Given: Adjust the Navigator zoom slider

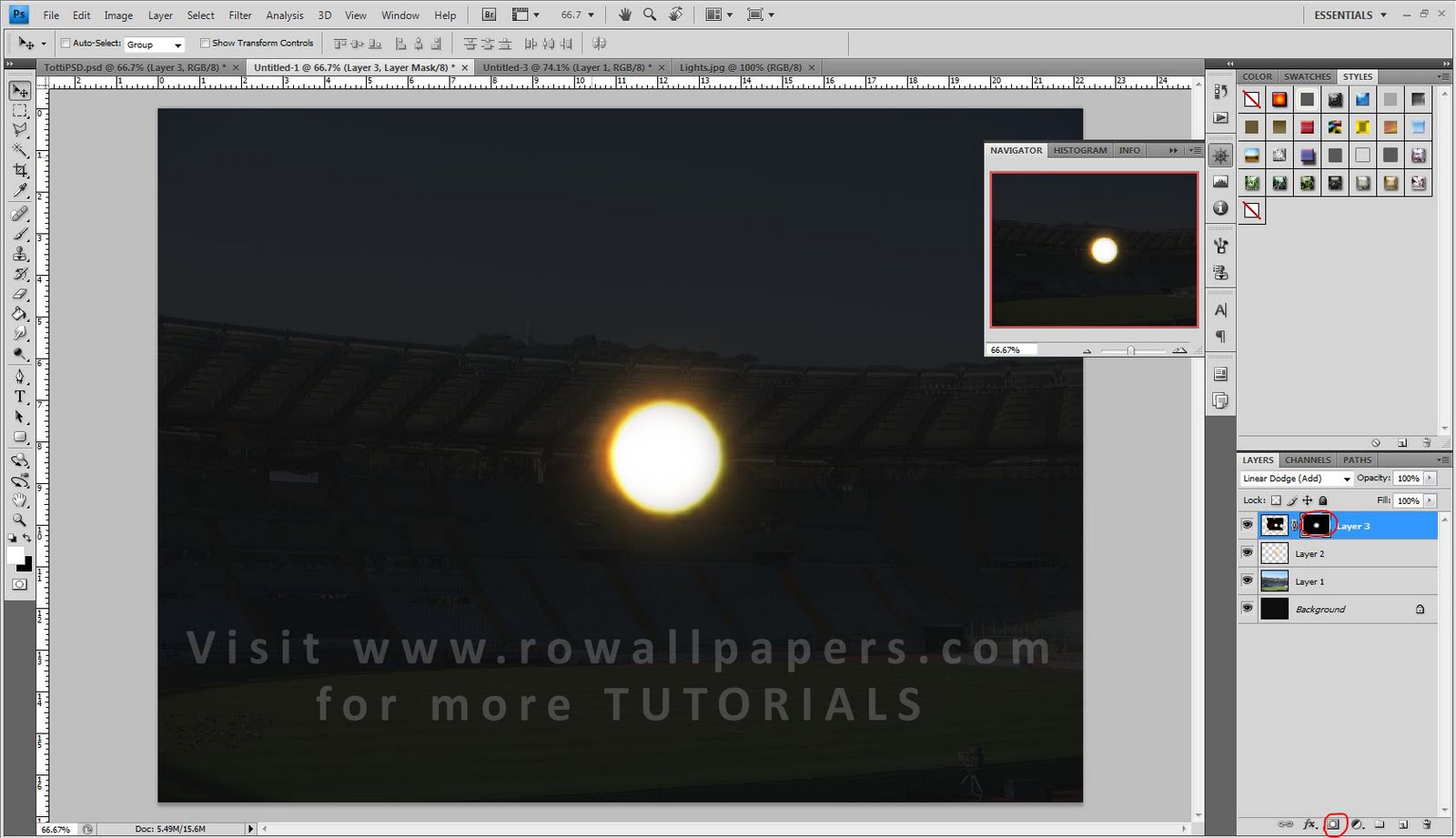Looking at the screenshot, I should click(x=1131, y=350).
